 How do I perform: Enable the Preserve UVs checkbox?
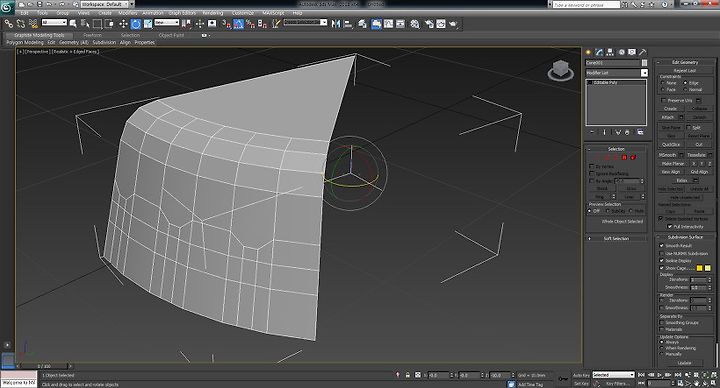click(663, 100)
